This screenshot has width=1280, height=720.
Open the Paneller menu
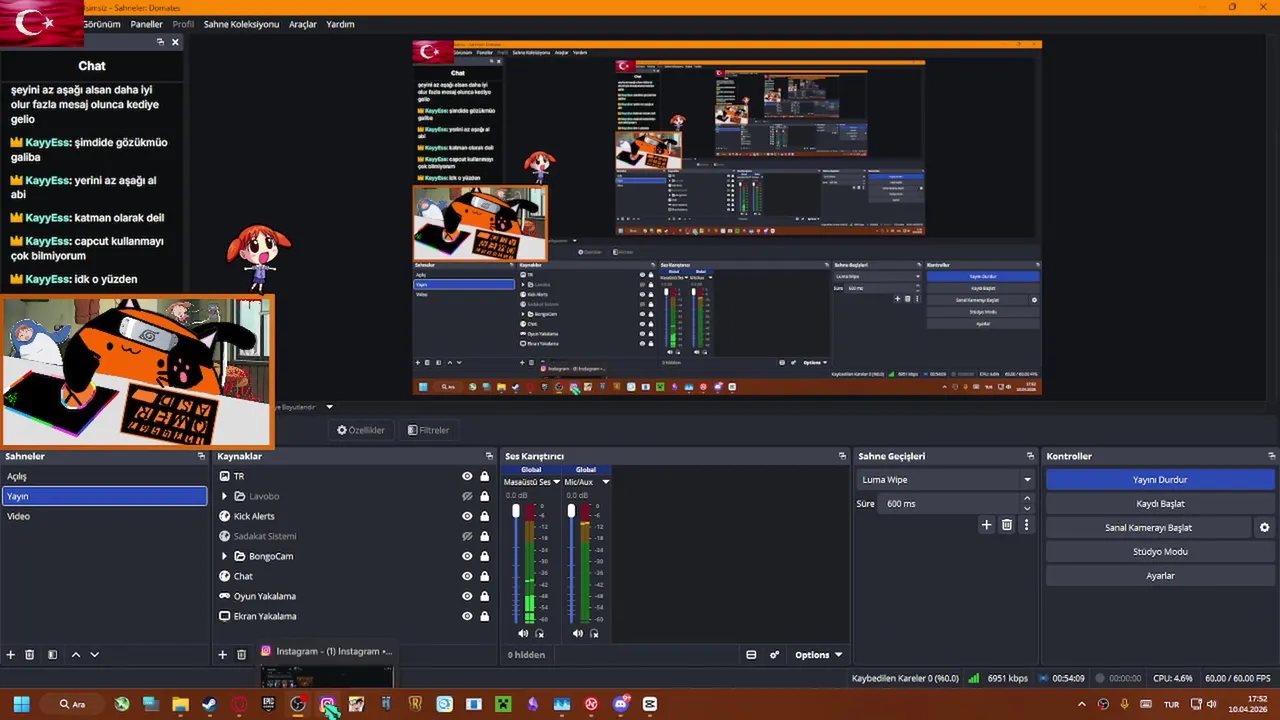(147, 24)
